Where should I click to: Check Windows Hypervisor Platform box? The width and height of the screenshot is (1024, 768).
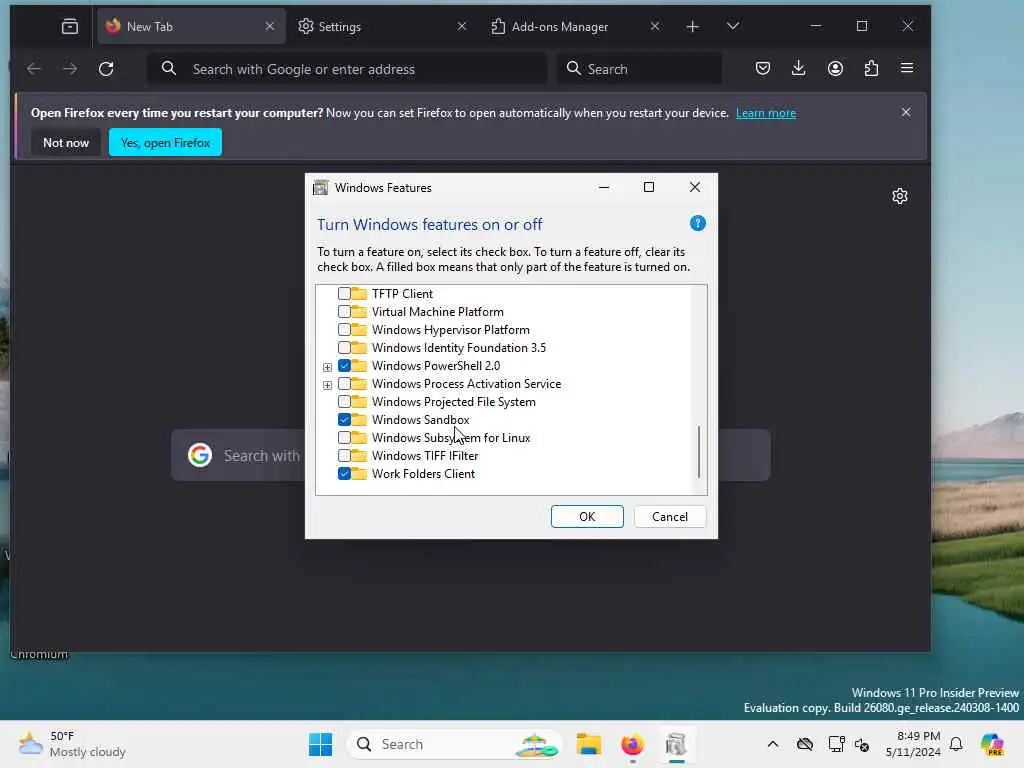344,330
